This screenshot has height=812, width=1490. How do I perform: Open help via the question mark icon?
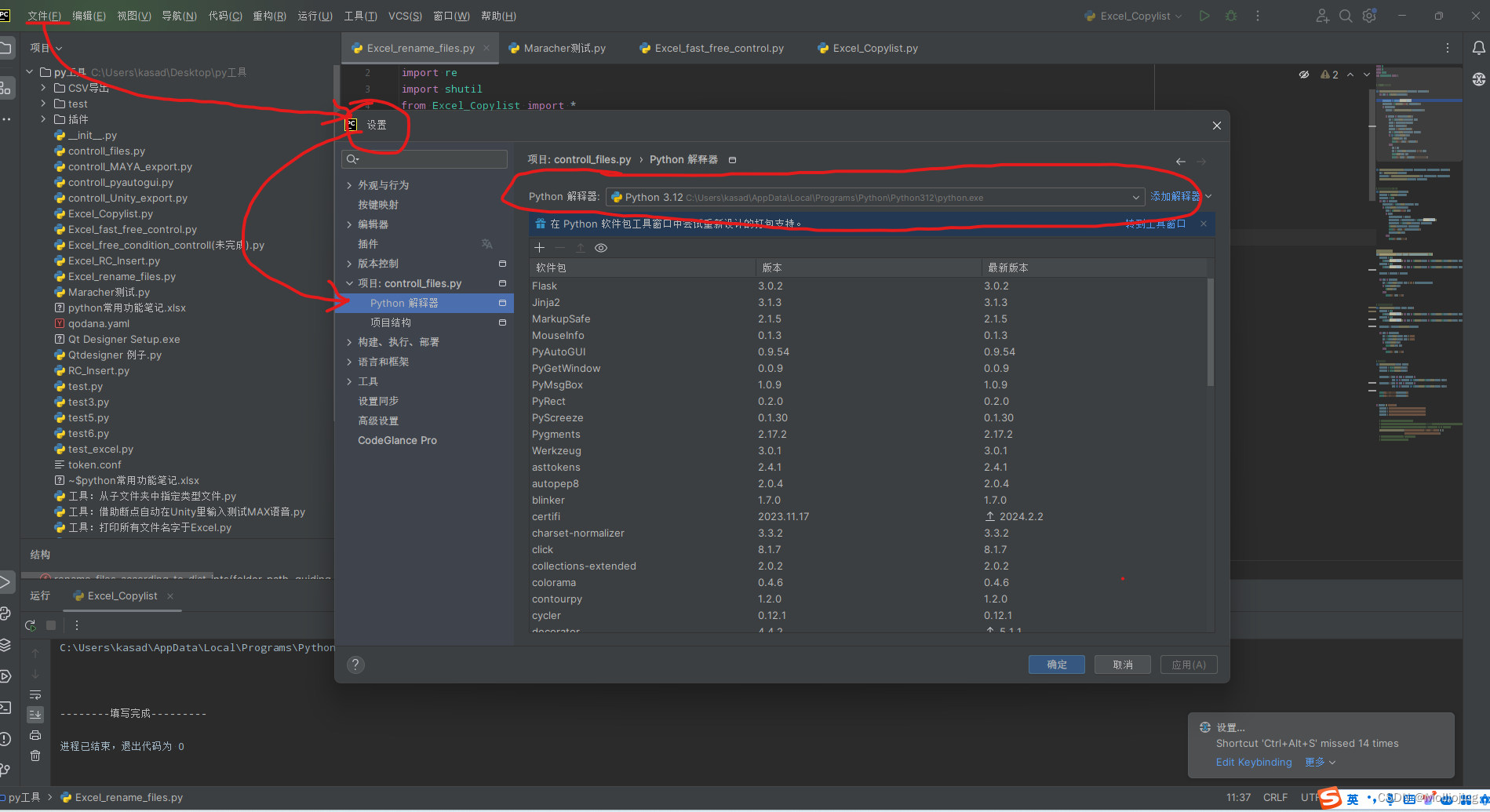tap(355, 665)
